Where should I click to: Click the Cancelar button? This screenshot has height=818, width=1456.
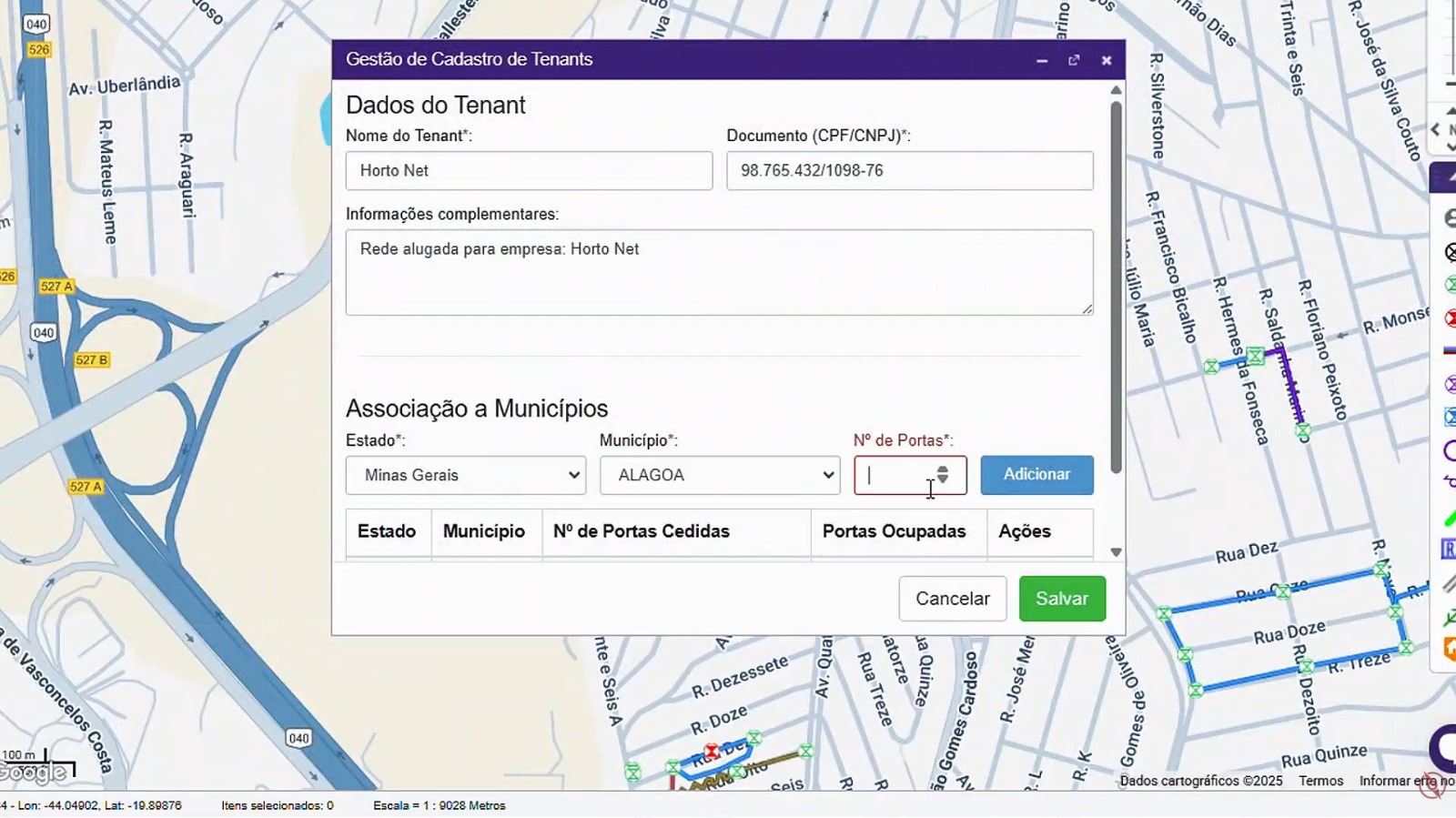click(953, 599)
